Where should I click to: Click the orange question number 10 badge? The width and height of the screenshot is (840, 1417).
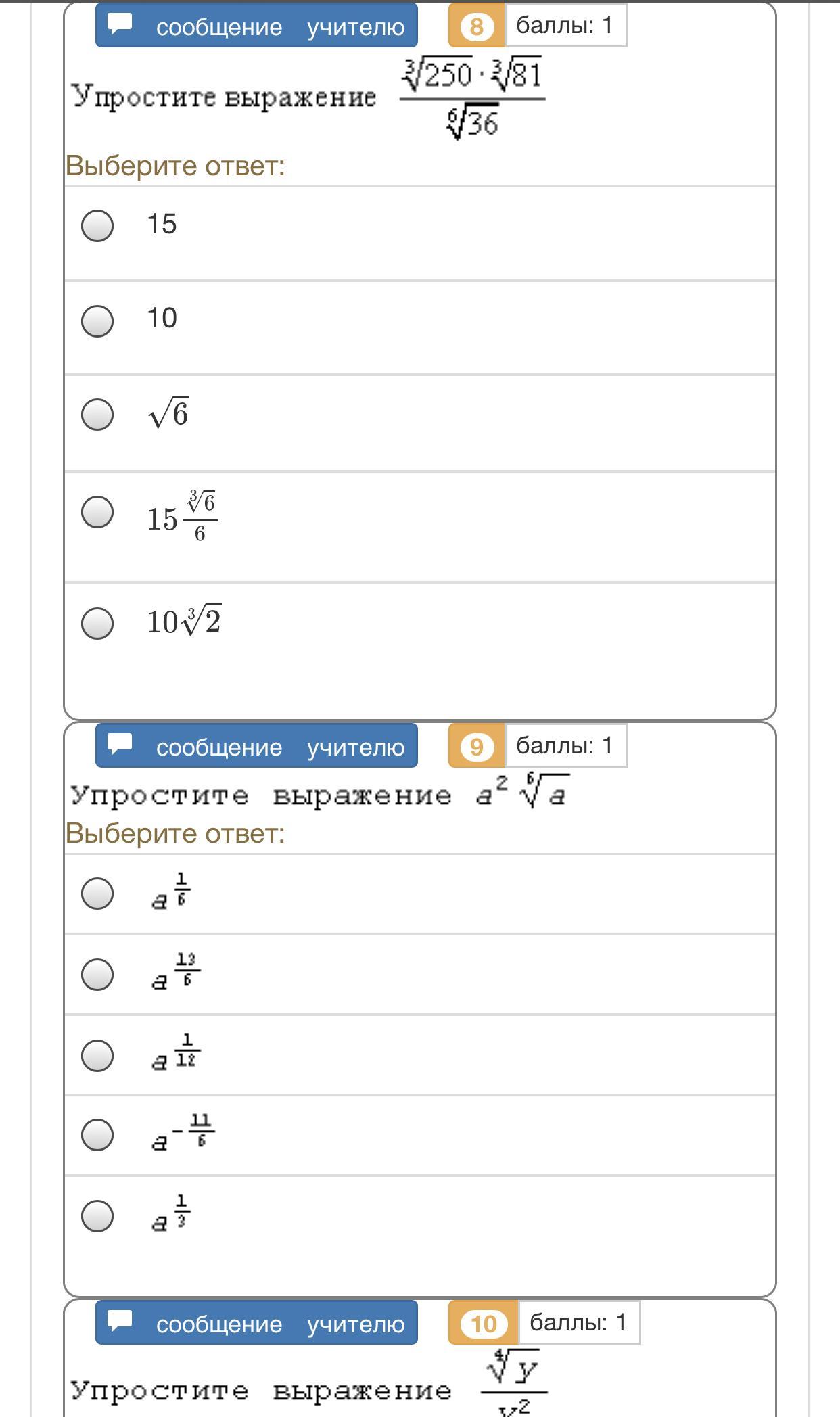[483, 1324]
